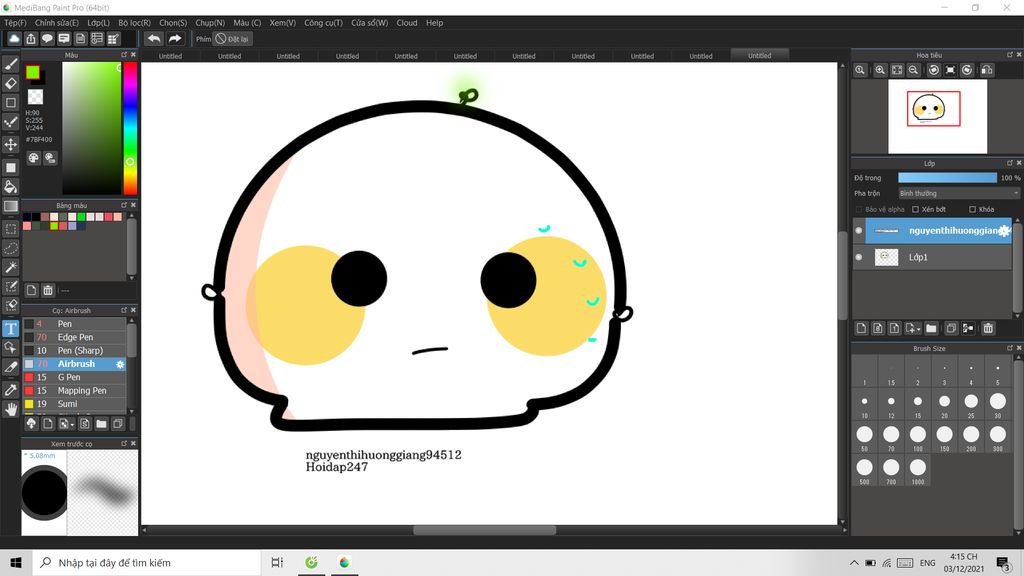Choose the Bucket fill tool
Image resolution: width=1024 pixels, height=576 pixels.
coord(11,187)
